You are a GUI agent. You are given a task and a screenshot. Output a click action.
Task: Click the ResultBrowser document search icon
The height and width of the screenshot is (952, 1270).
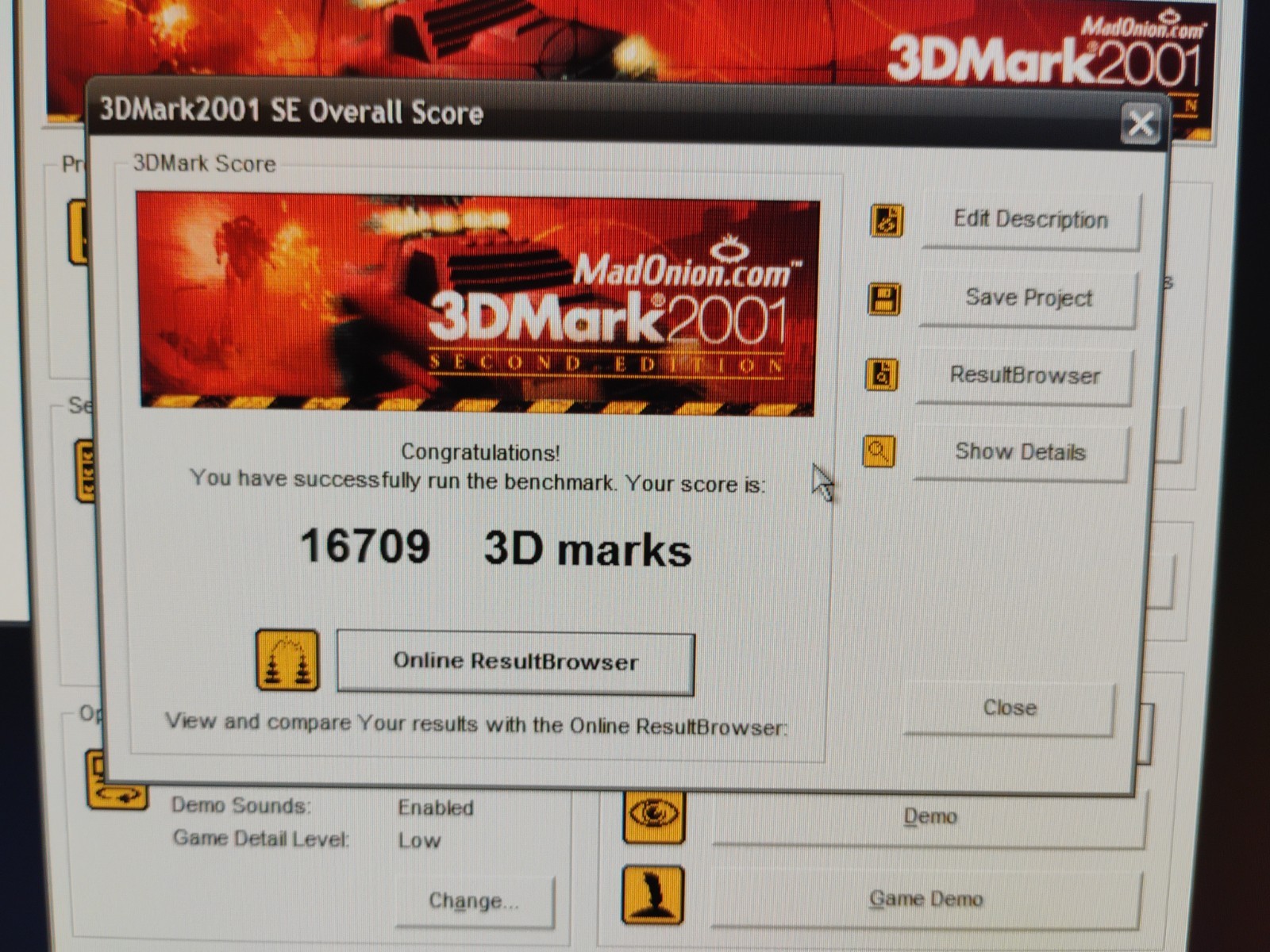click(881, 374)
